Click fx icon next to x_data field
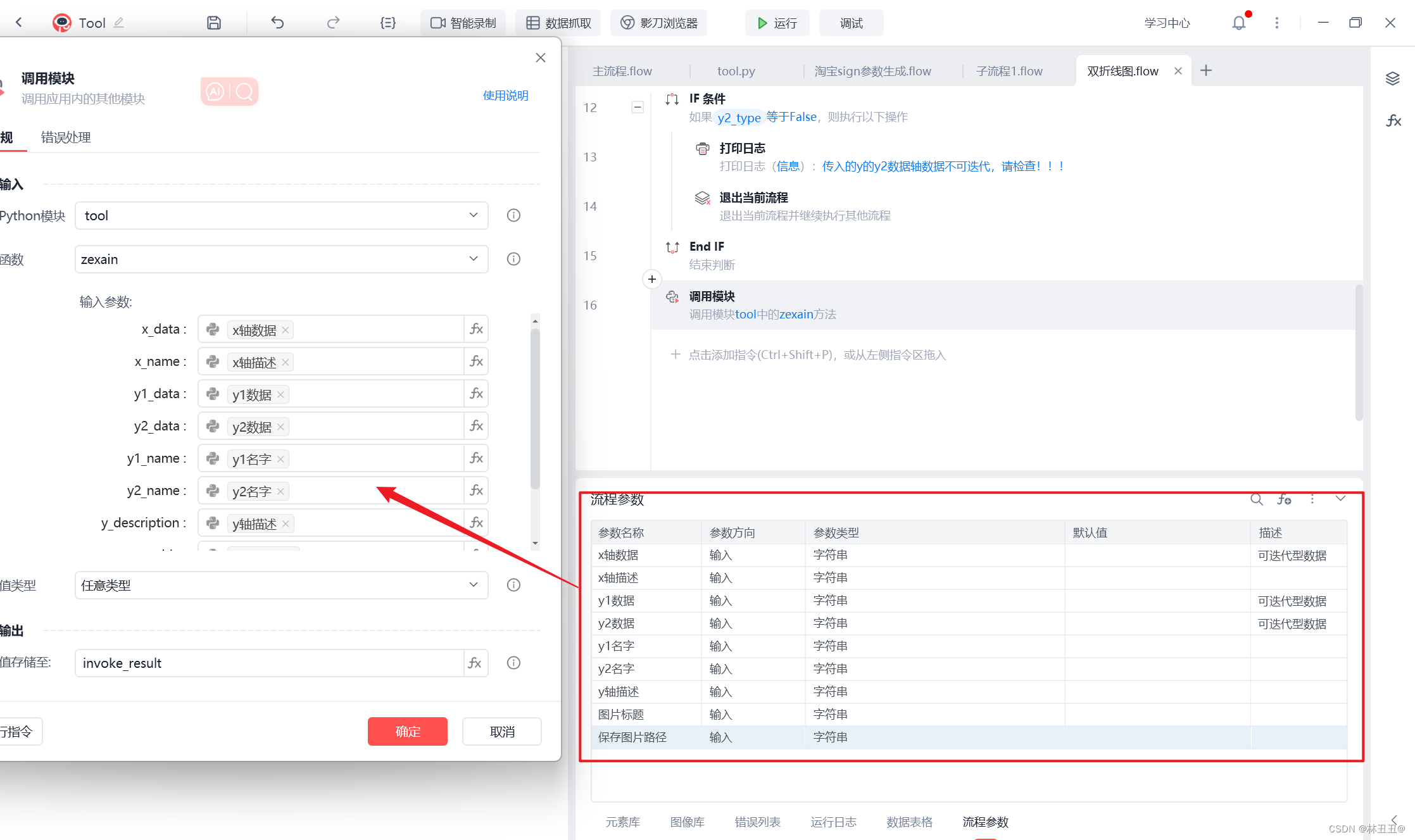1415x840 pixels. click(476, 329)
